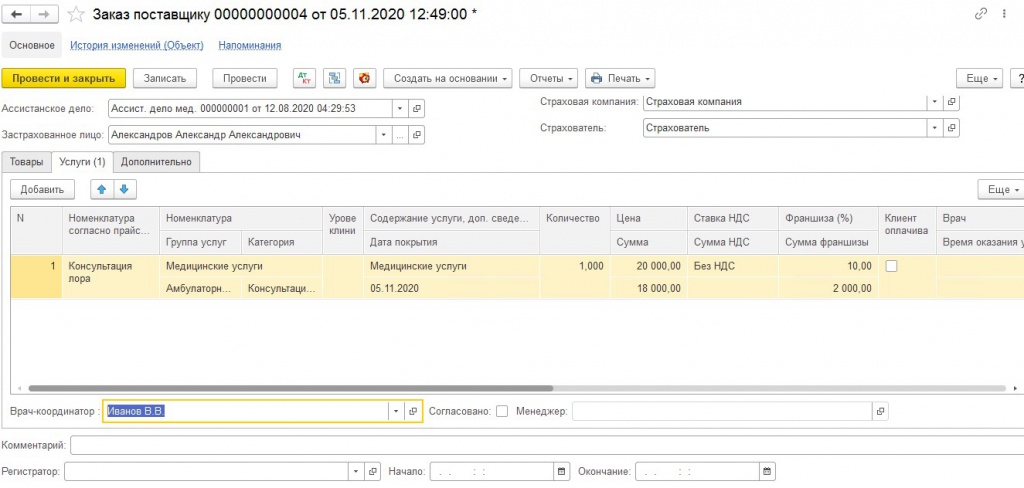
Task: Go back with the left arrow button
Action: point(16,14)
